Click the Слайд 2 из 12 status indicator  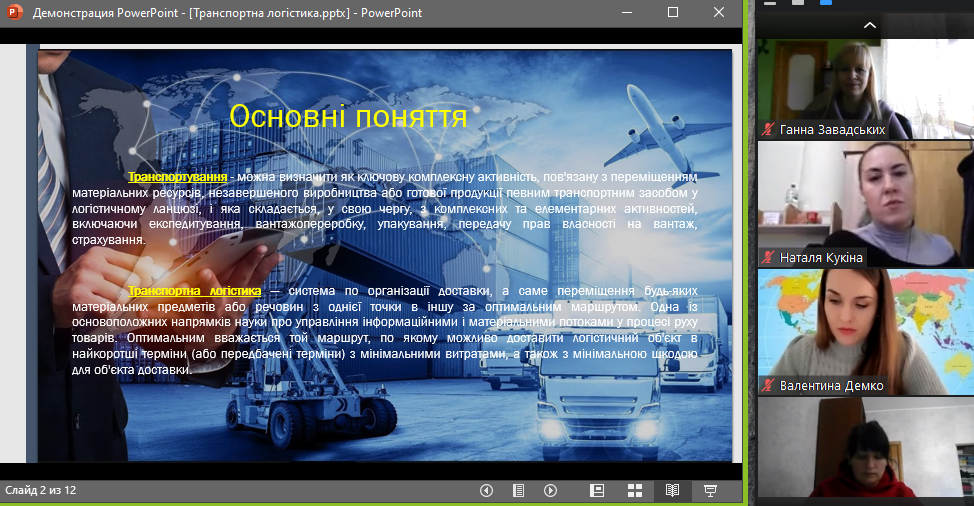click(40, 490)
